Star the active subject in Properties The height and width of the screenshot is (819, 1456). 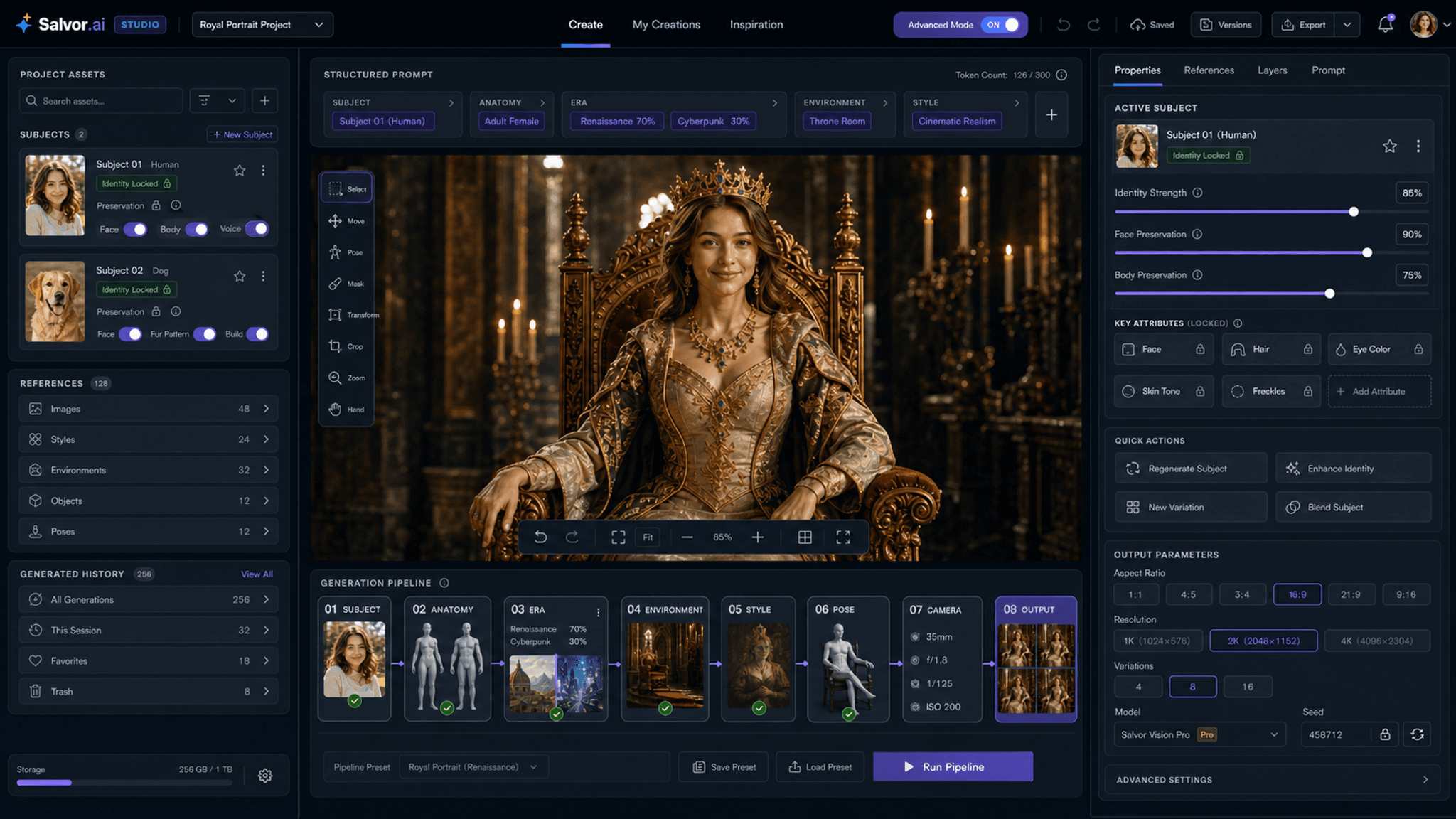(x=1390, y=146)
